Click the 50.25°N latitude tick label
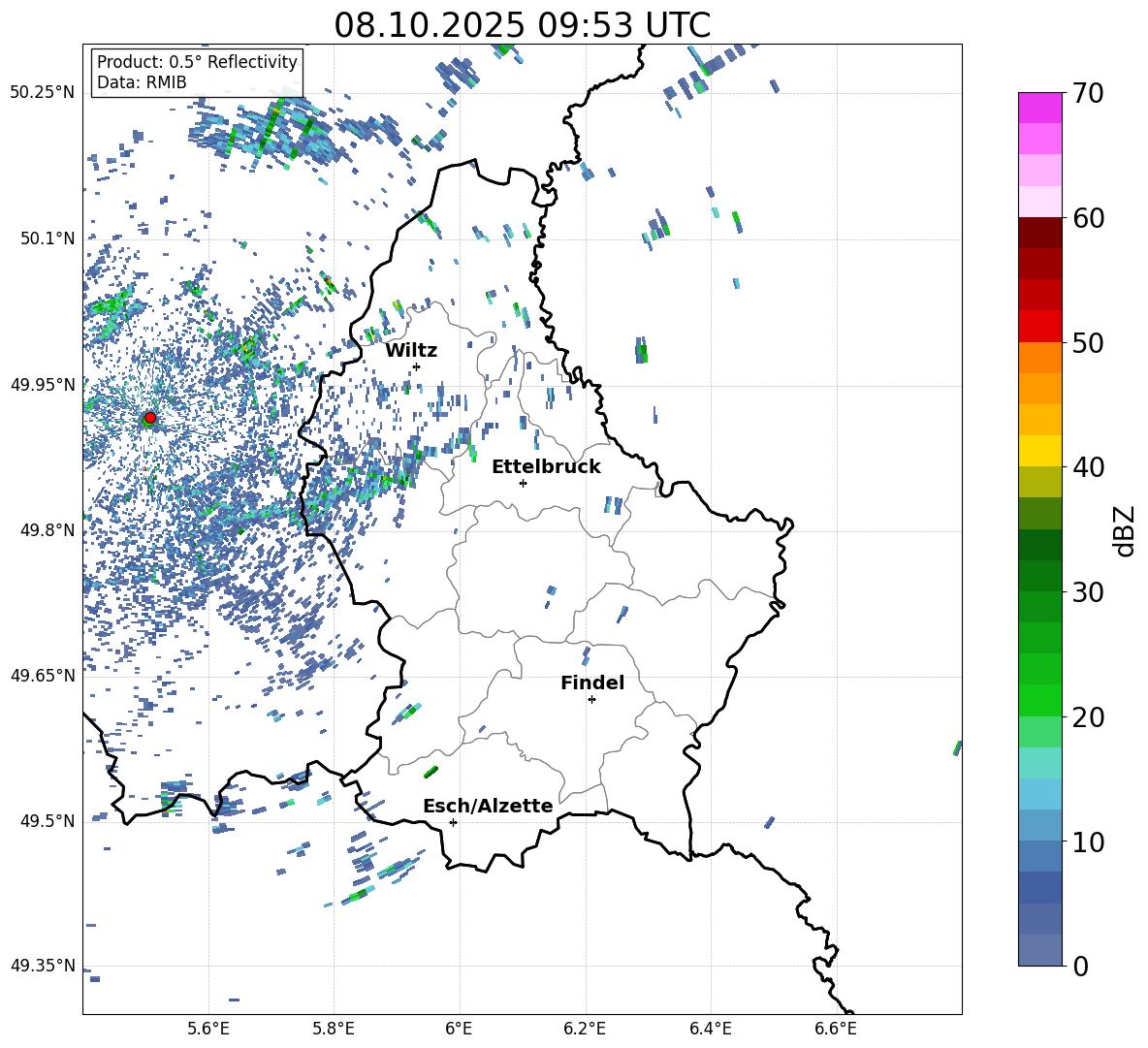Image resolution: width=1148 pixels, height=1048 pixels. coord(42,92)
